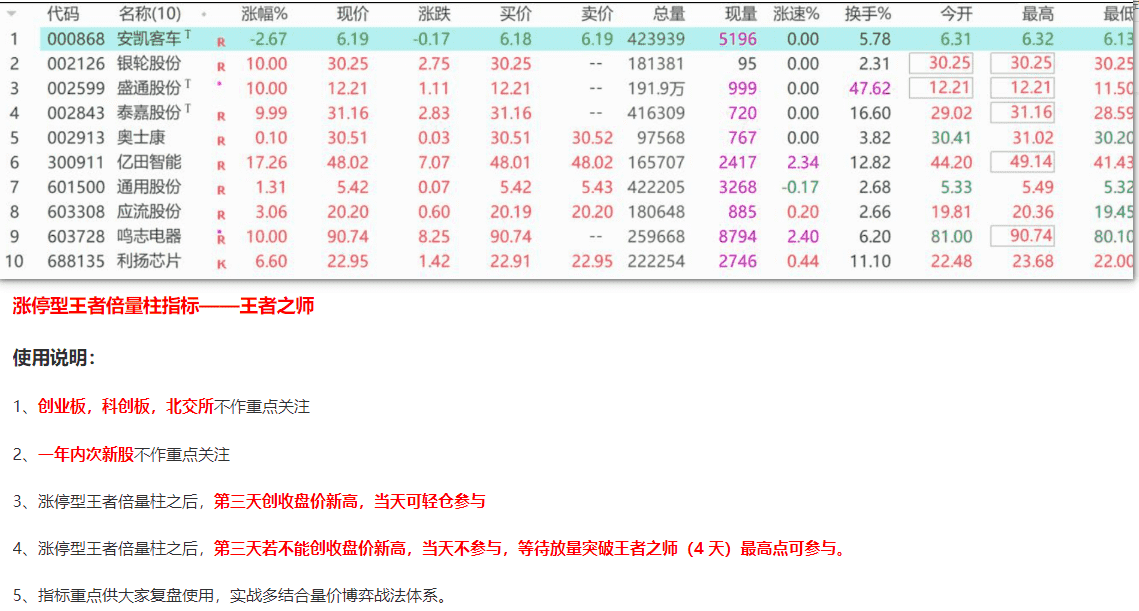Click the K marker in 利扬芯片 row
This screenshot has width=1139, height=611.
(x=221, y=264)
